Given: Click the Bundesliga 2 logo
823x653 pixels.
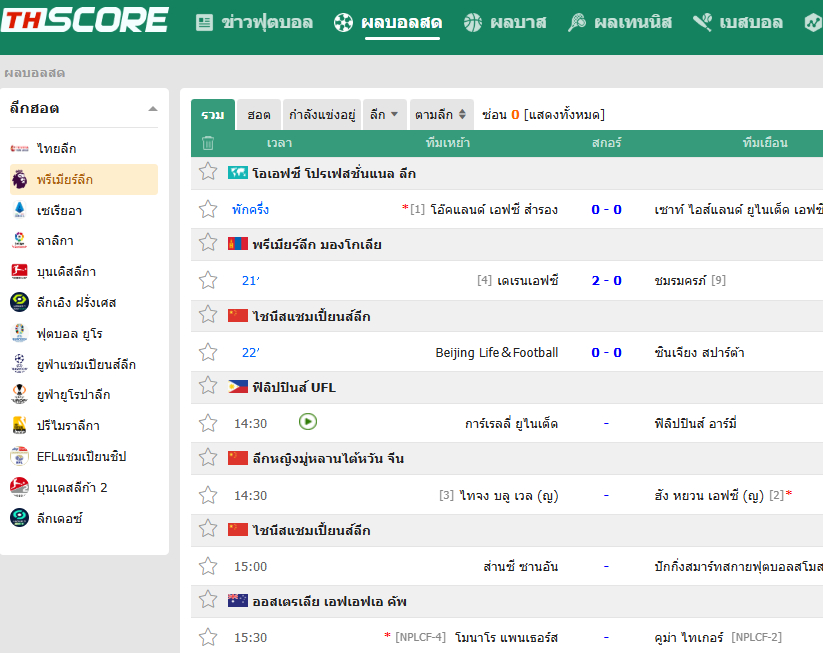Looking at the screenshot, I should (19, 487).
